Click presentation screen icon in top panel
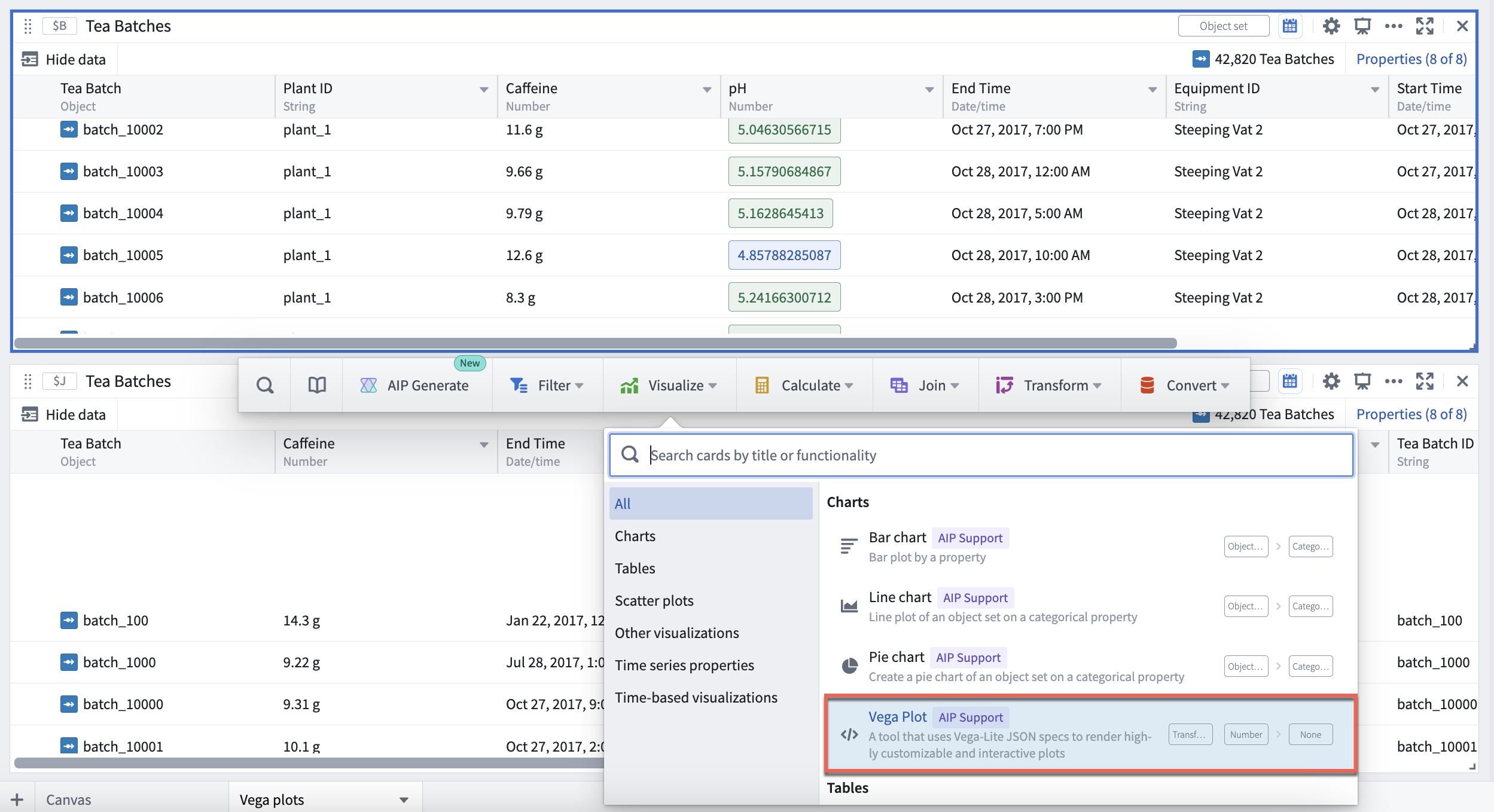 point(1362,26)
